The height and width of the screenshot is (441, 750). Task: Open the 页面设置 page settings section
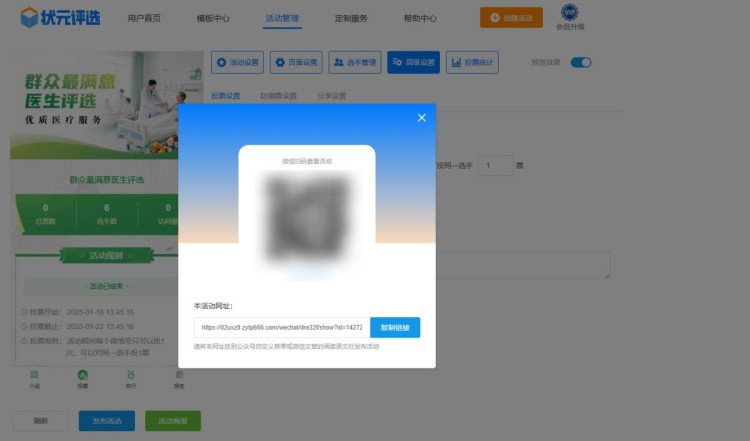296,62
